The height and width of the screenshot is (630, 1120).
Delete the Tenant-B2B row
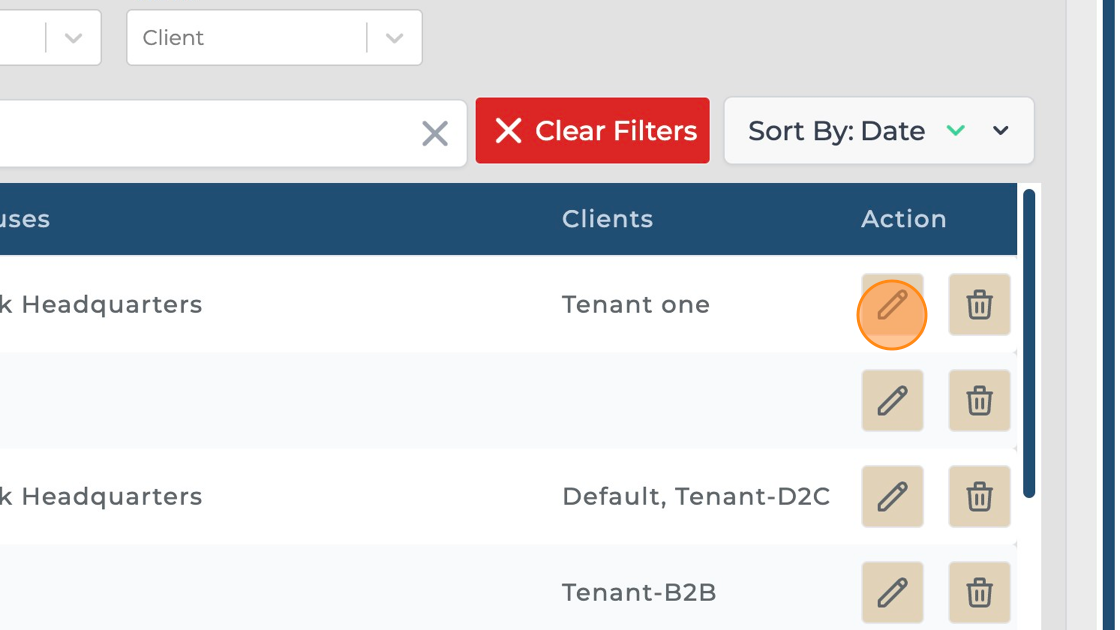979,593
